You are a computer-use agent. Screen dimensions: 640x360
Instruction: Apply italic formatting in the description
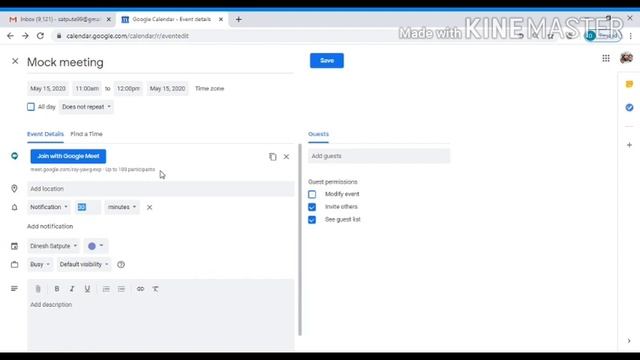72,289
